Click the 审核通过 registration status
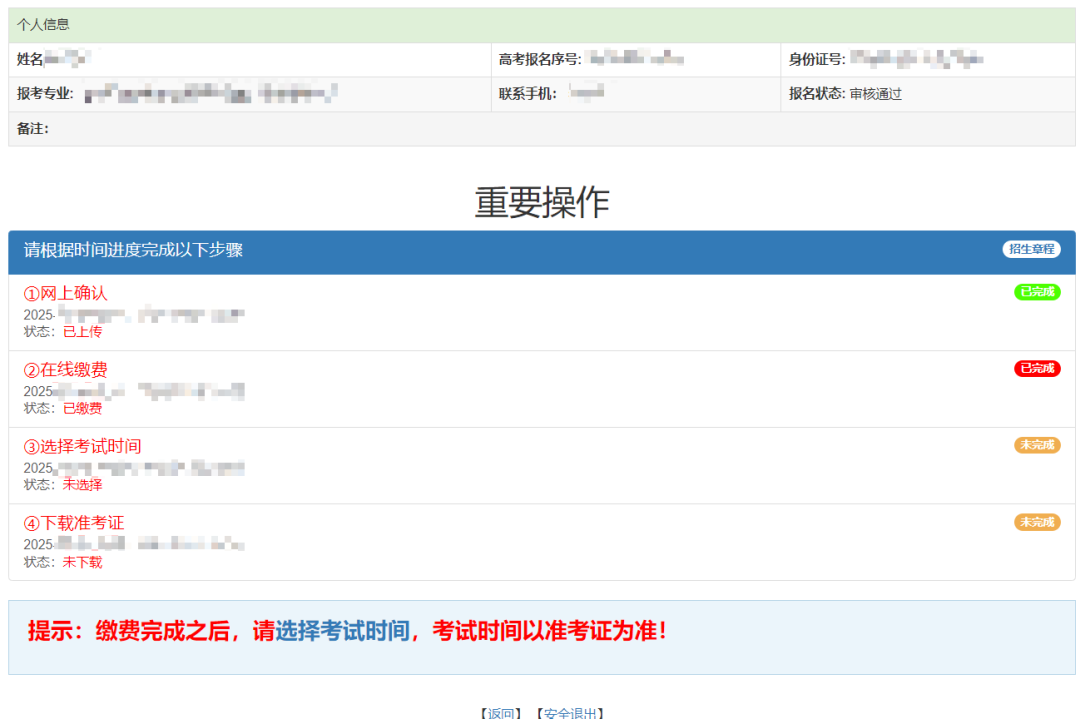Viewport: 1080px width, 719px height. click(x=875, y=94)
